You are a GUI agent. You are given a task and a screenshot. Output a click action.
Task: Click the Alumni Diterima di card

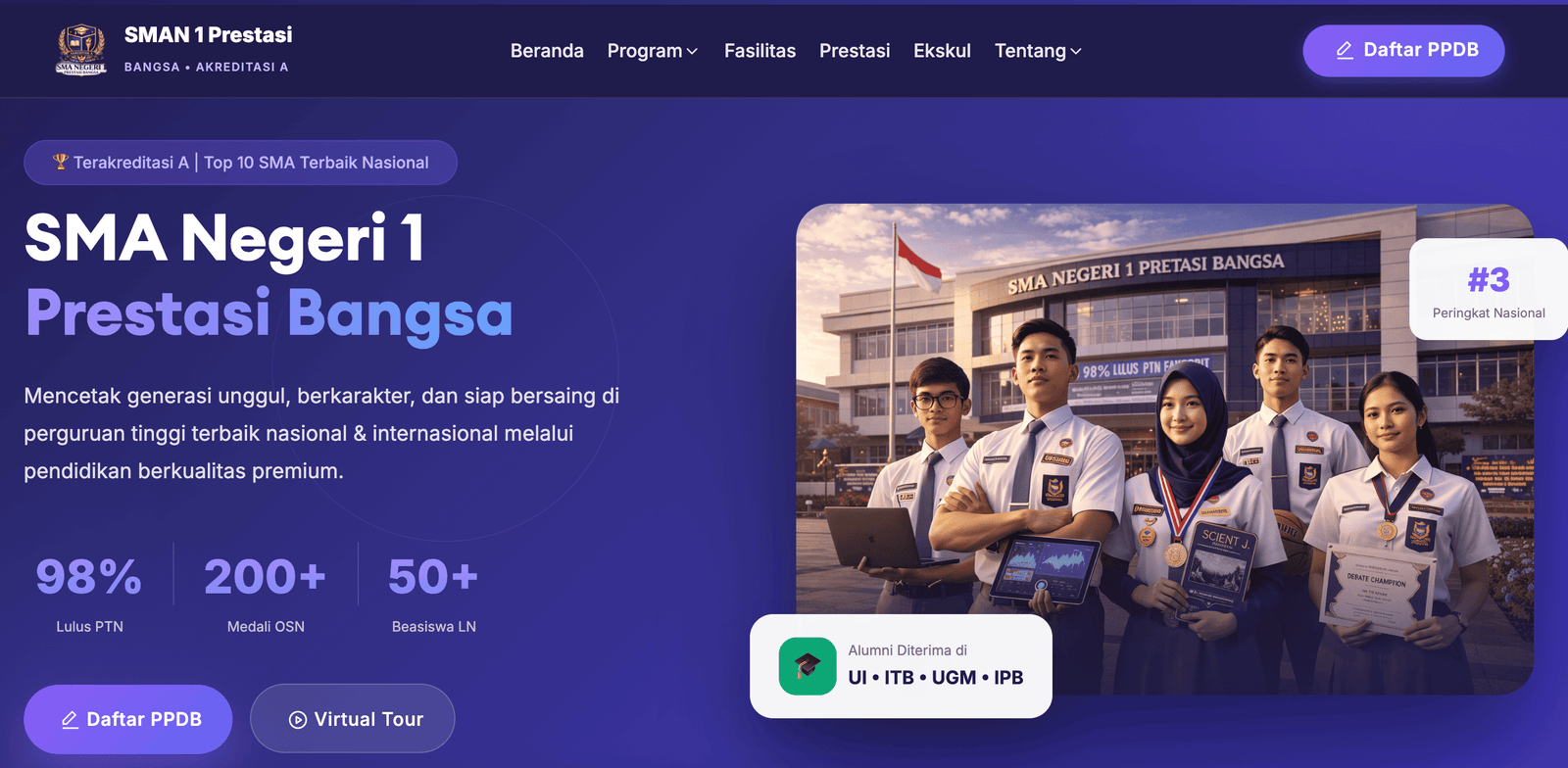click(x=901, y=666)
